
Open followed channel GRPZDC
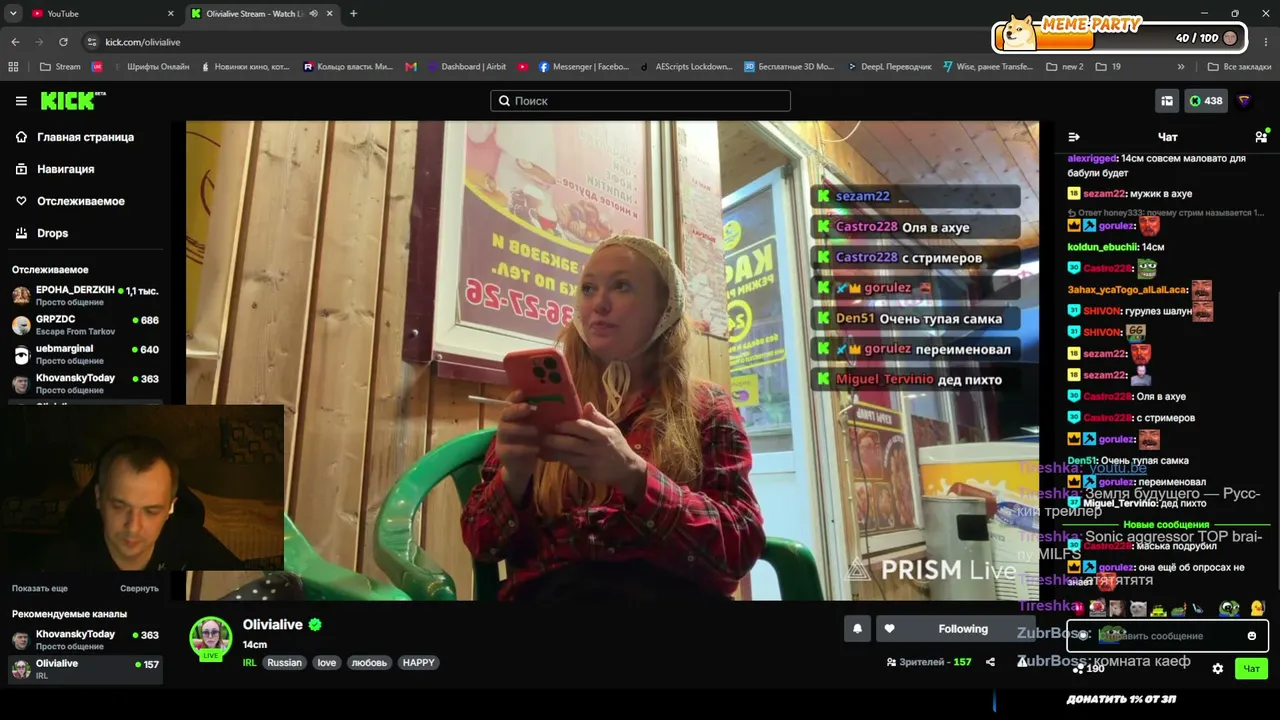click(x=85, y=325)
